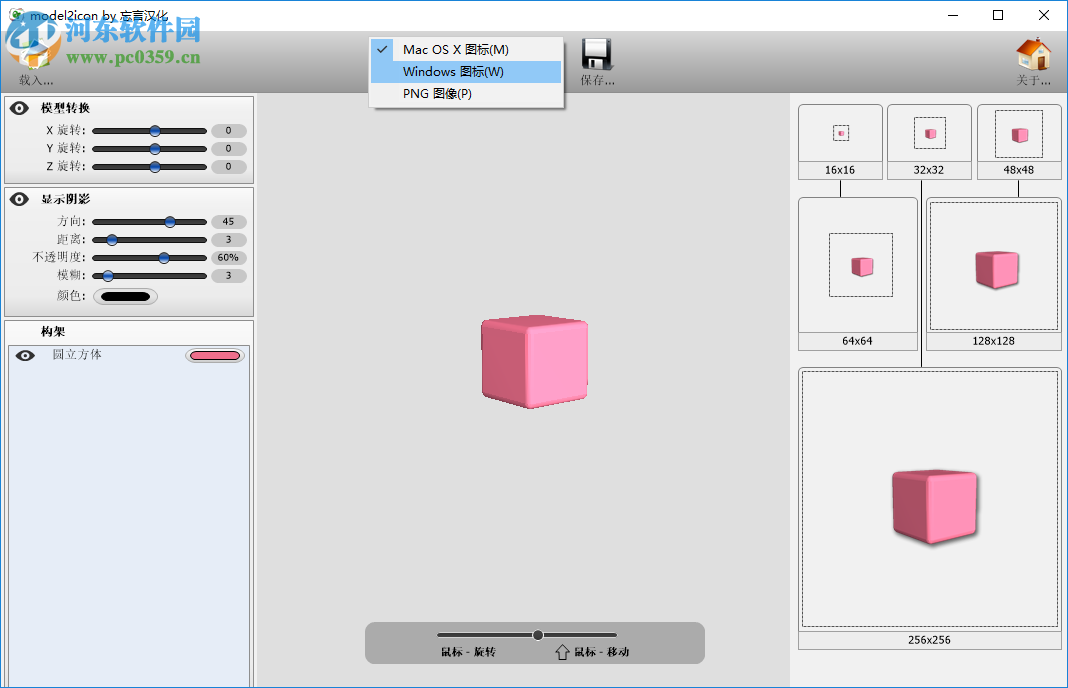Click the 模型转换 section header
The width and height of the screenshot is (1068, 688).
[65, 108]
